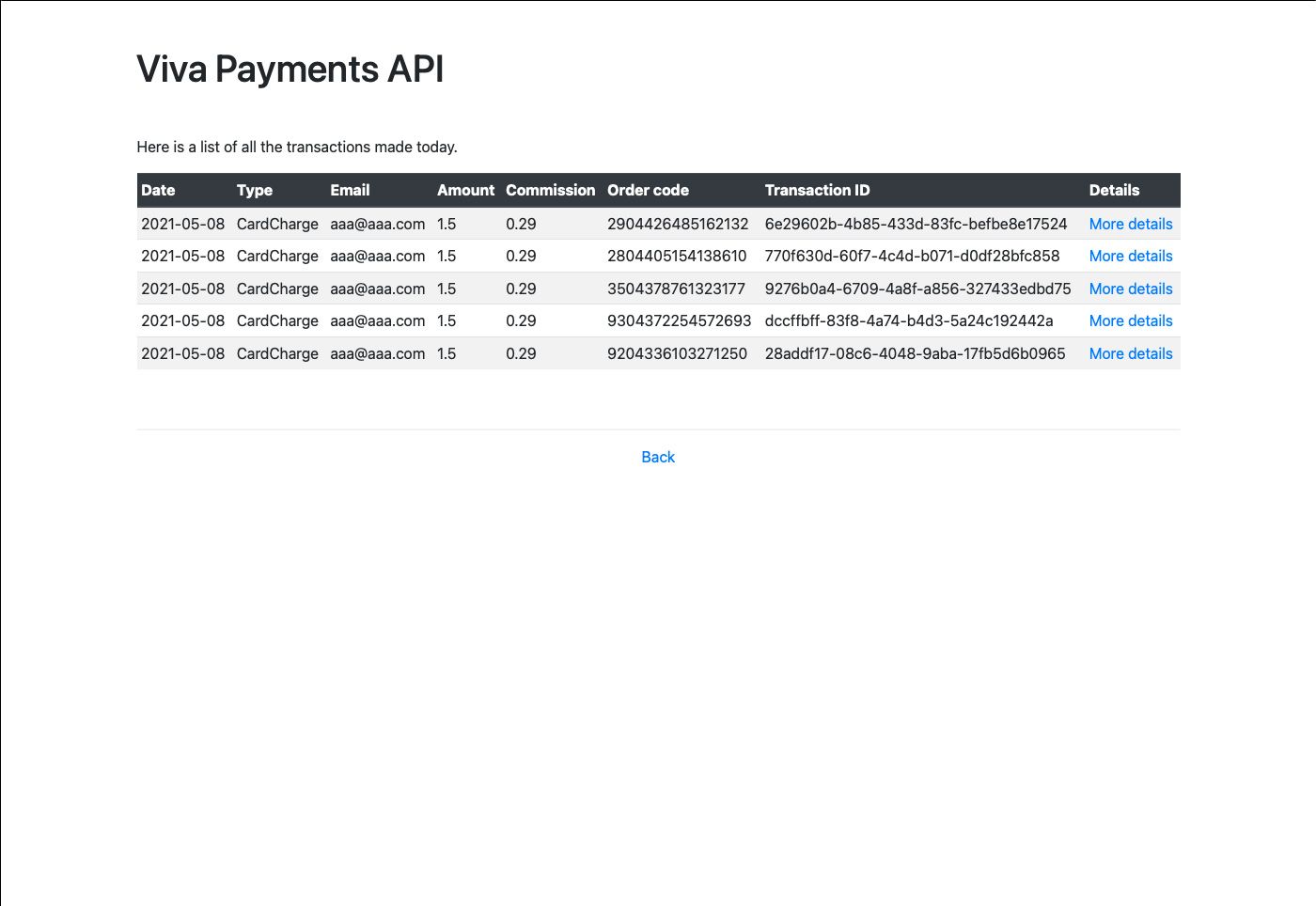Select transaction ID 28addf17-08c6-4048-9aba-17fb5d6b0965
The height and width of the screenshot is (906, 1316).
[x=916, y=353]
